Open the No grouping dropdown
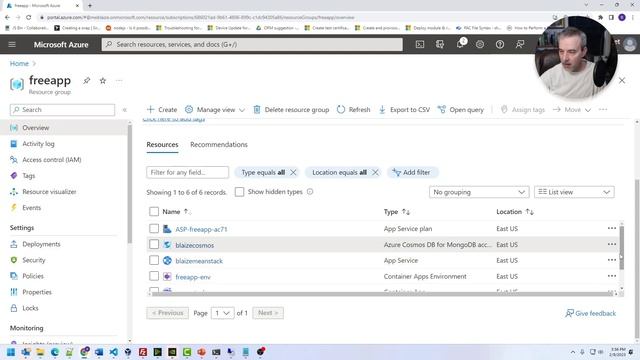This screenshot has height=360, width=640. pos(479,192)
